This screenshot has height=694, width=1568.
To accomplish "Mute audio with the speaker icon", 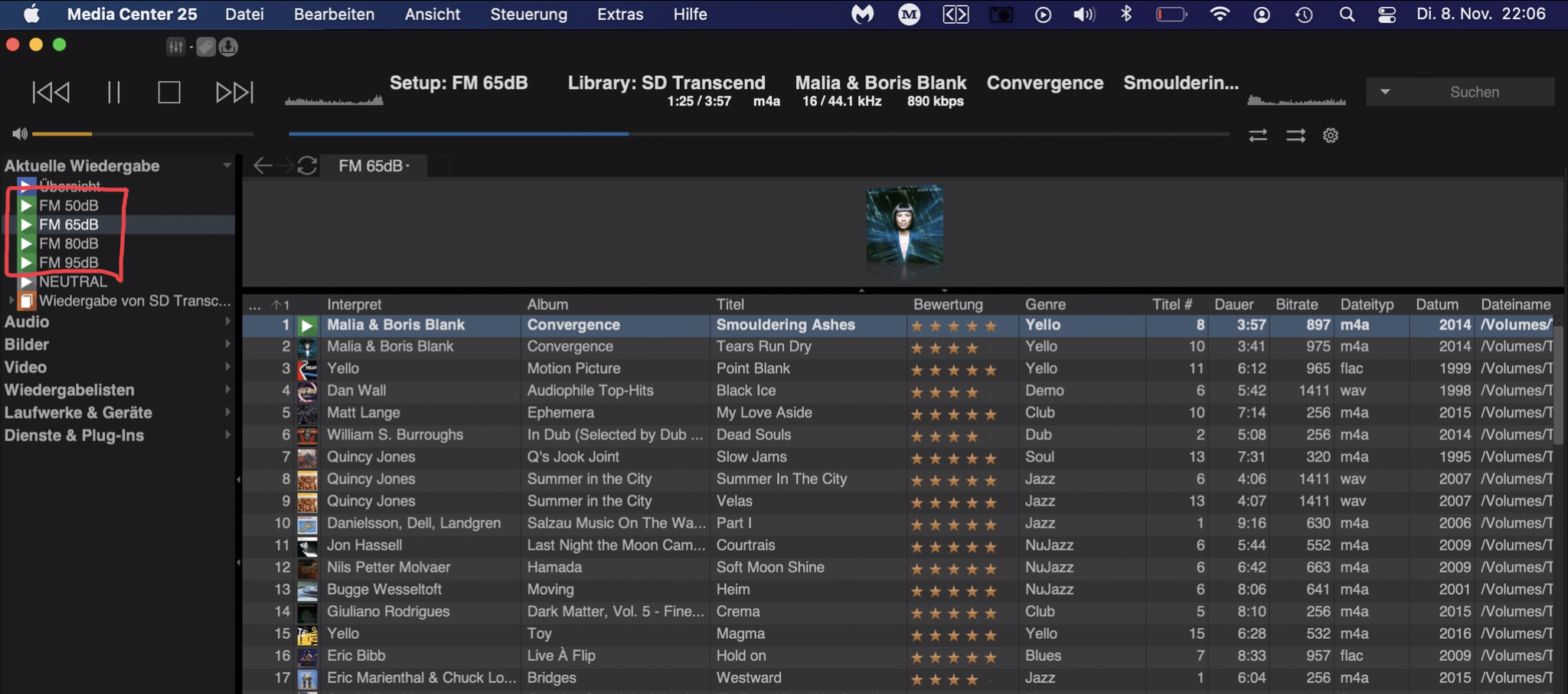I will click(x=19, y=134).
